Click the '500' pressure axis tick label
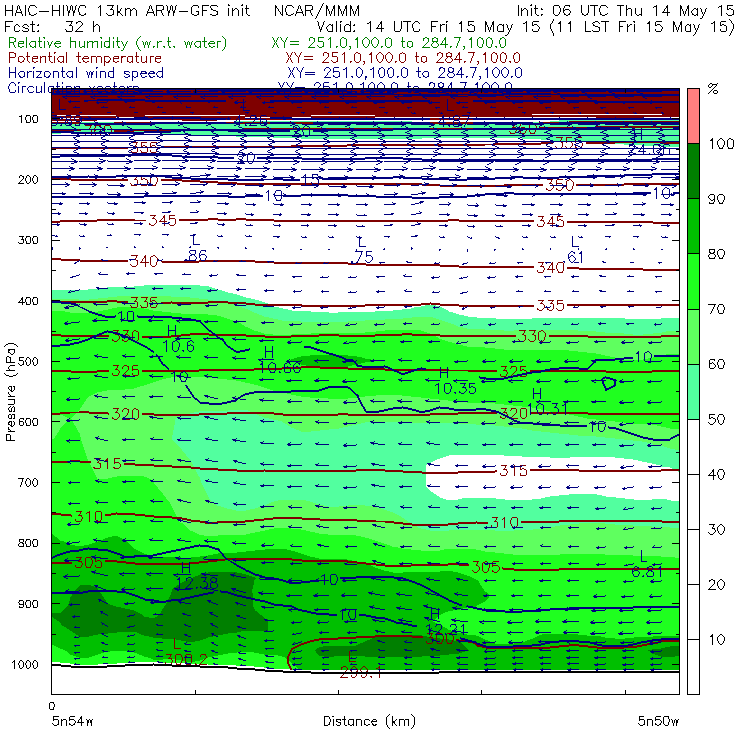 coord(28,362)
